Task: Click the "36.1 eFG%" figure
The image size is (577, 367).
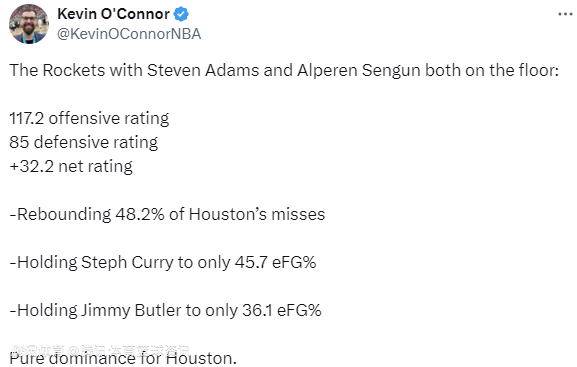Action: point(282,310)
